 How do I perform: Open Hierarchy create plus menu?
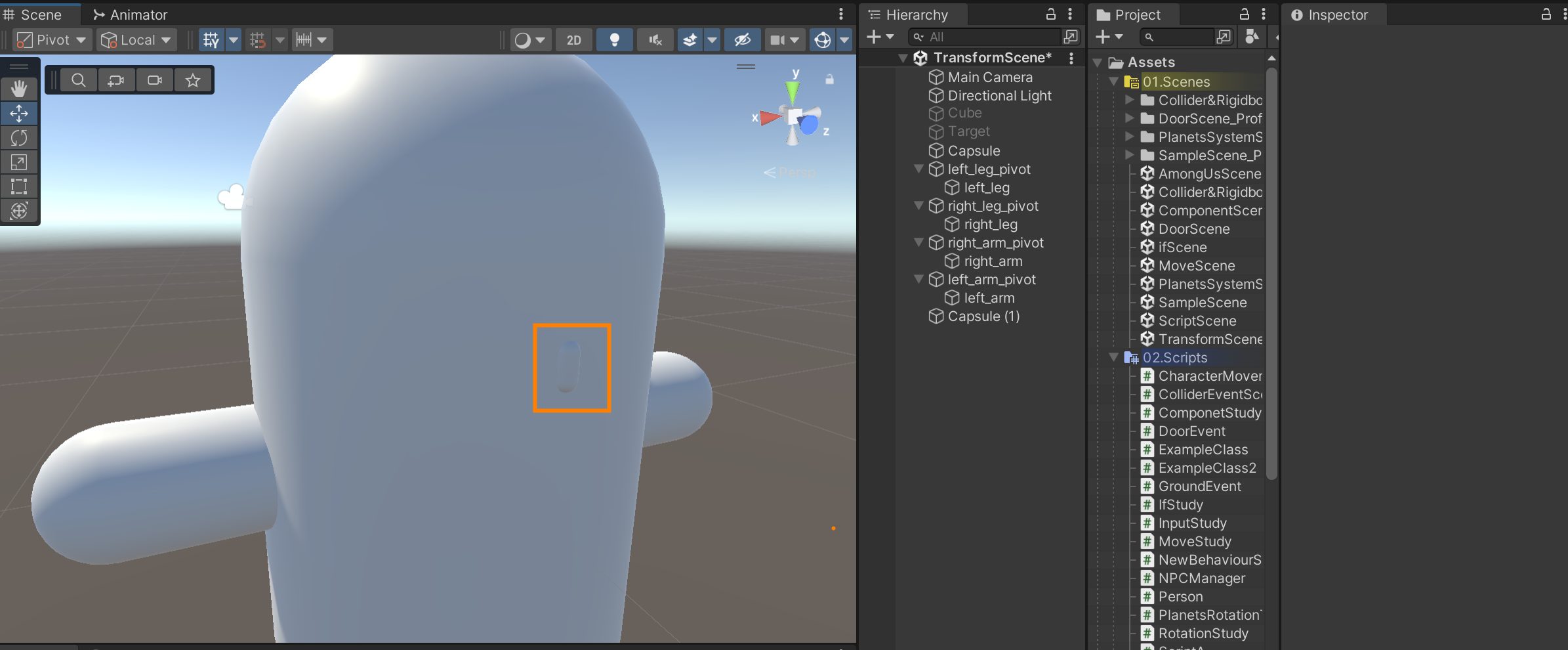coord(880,37)
